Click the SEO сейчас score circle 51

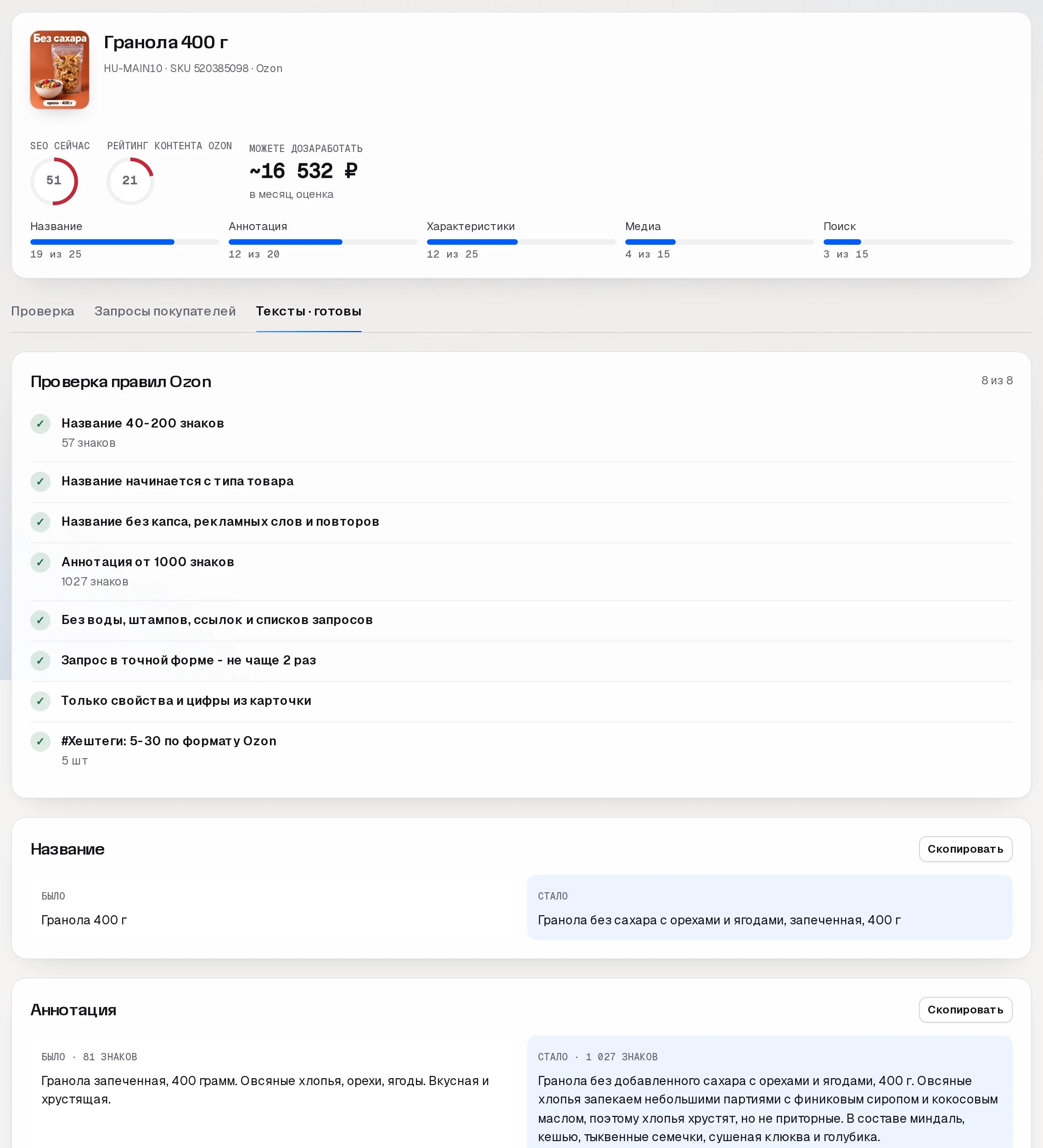pyautogui.click(x=54, y=181)
